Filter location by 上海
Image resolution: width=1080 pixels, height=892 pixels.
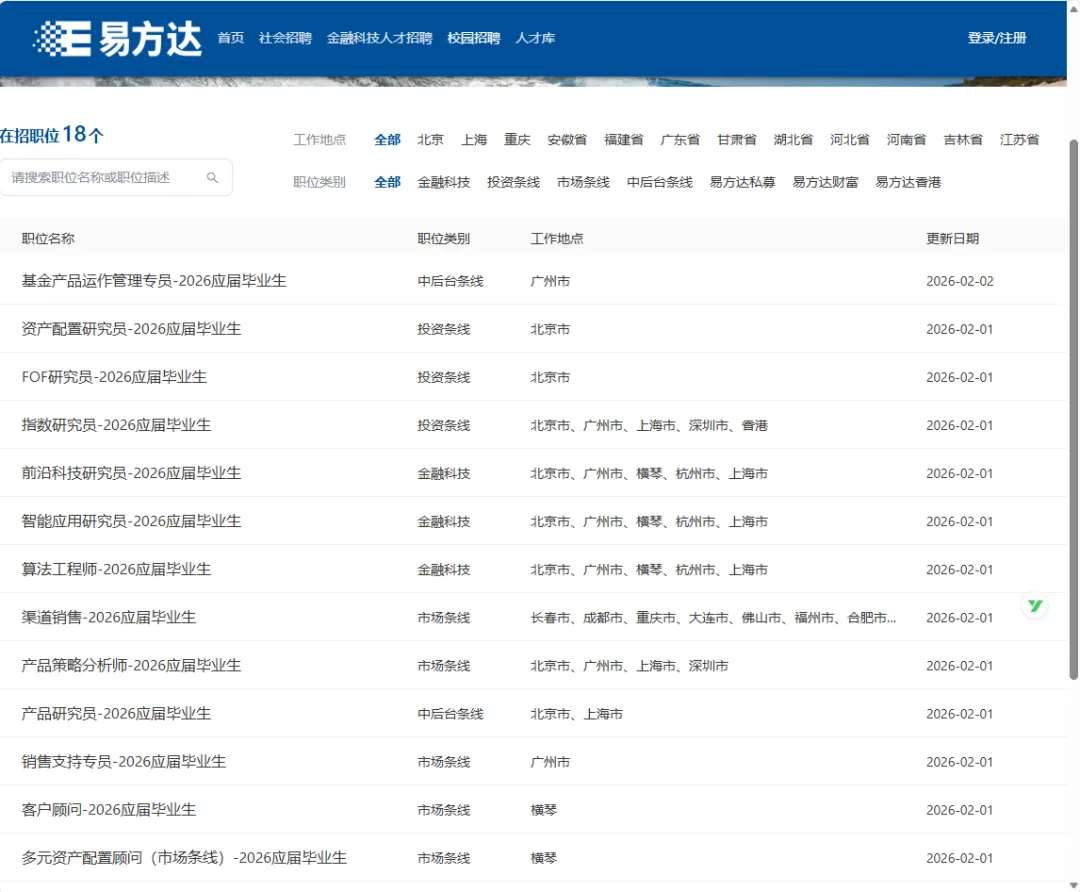474,140
